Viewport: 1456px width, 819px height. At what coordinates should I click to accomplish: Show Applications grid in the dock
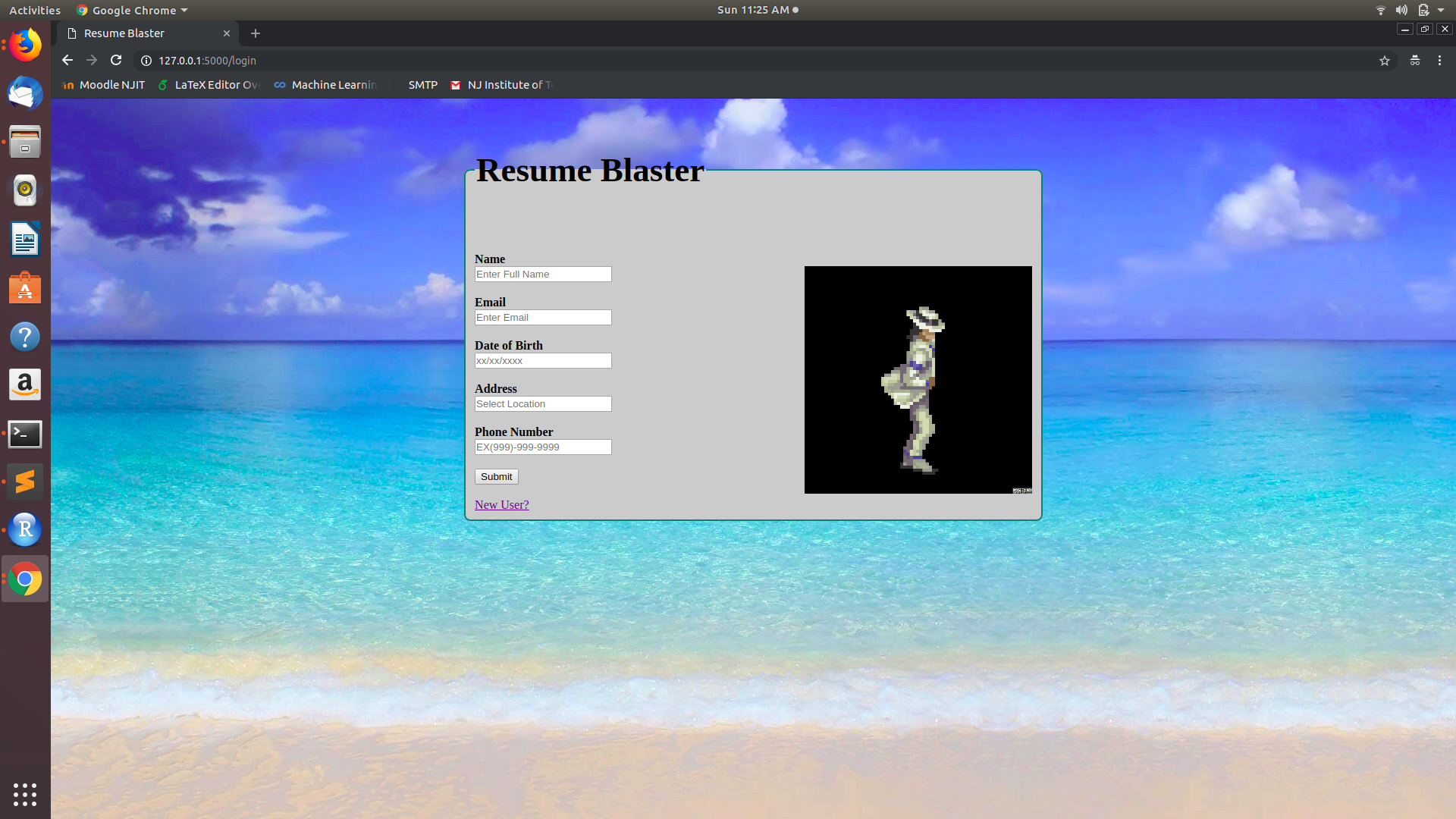(25, 794)
